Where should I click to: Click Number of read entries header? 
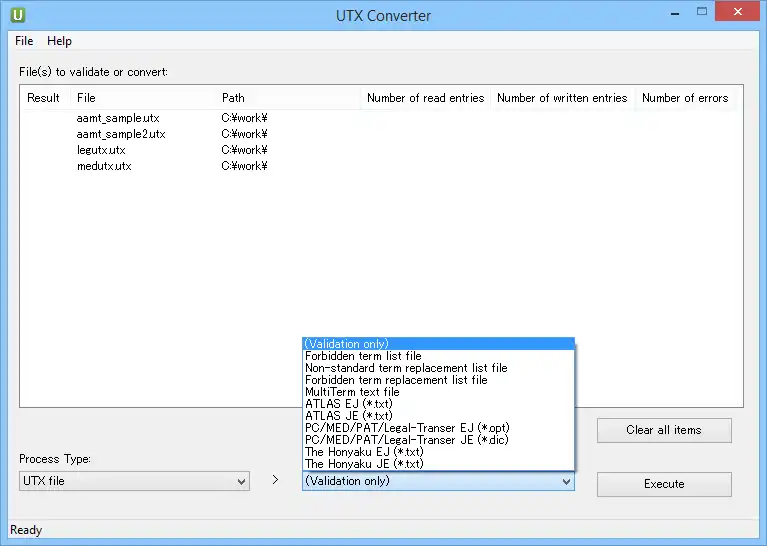click(426, 98)
